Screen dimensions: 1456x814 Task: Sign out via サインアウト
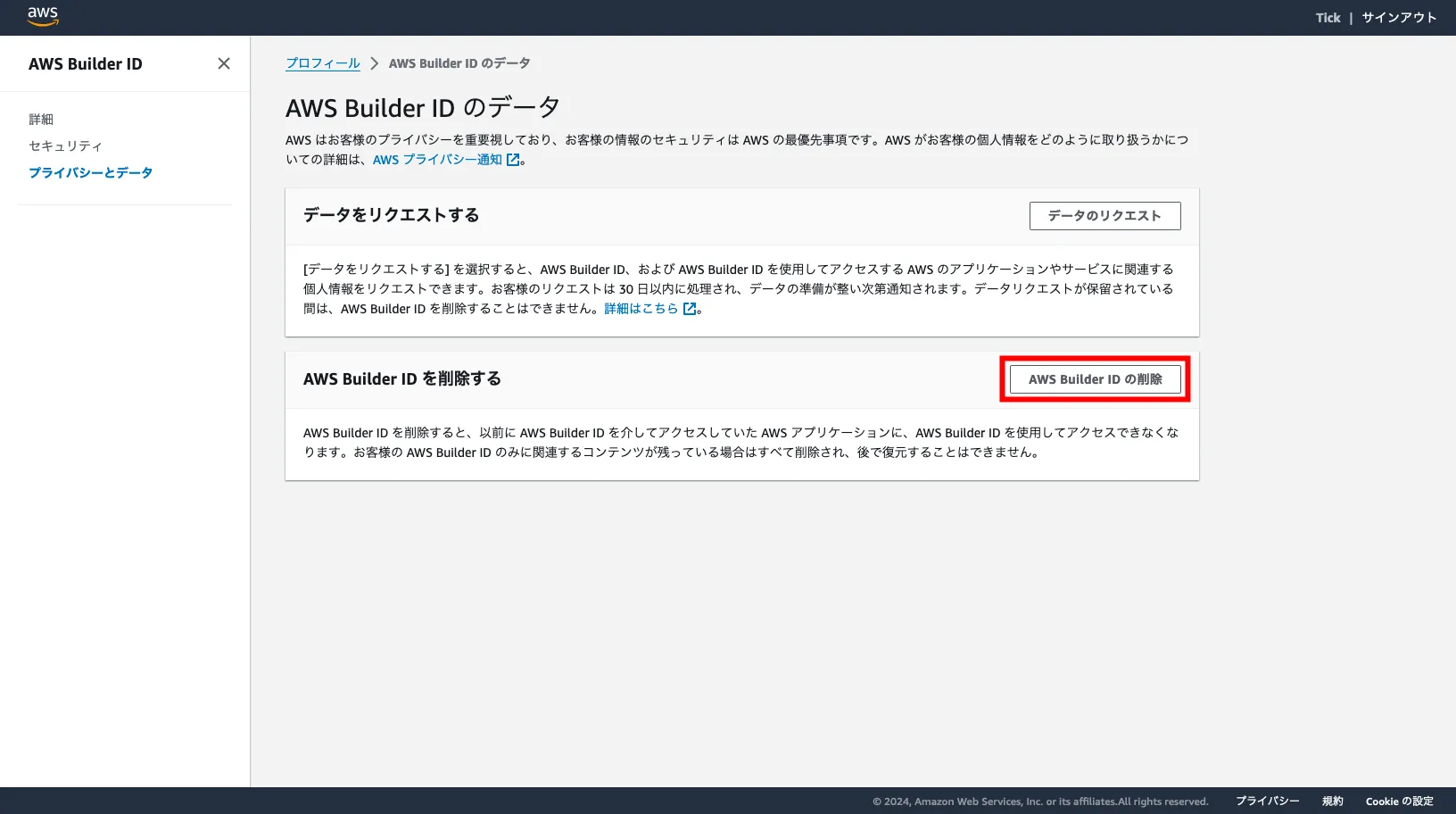pos(1399,18)
